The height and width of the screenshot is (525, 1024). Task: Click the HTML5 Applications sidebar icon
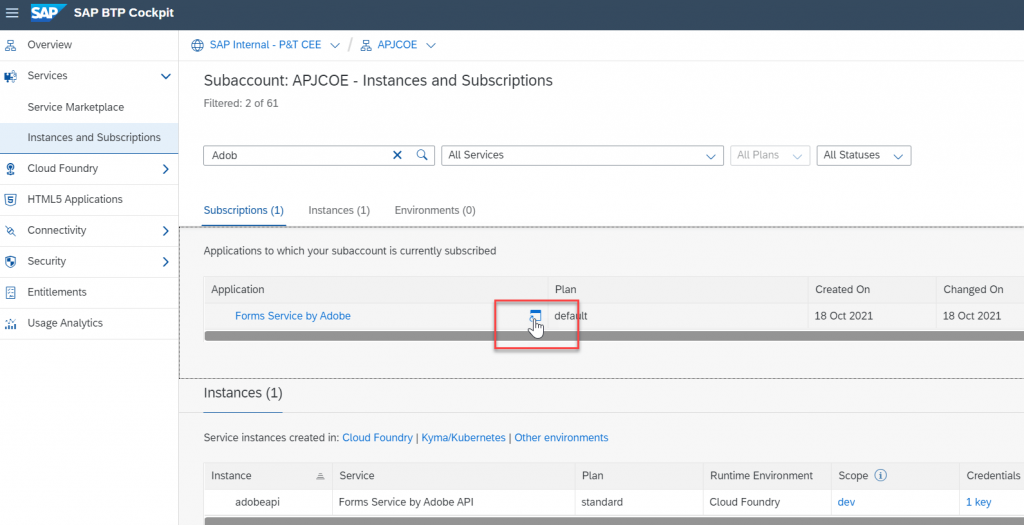(10, 199)
